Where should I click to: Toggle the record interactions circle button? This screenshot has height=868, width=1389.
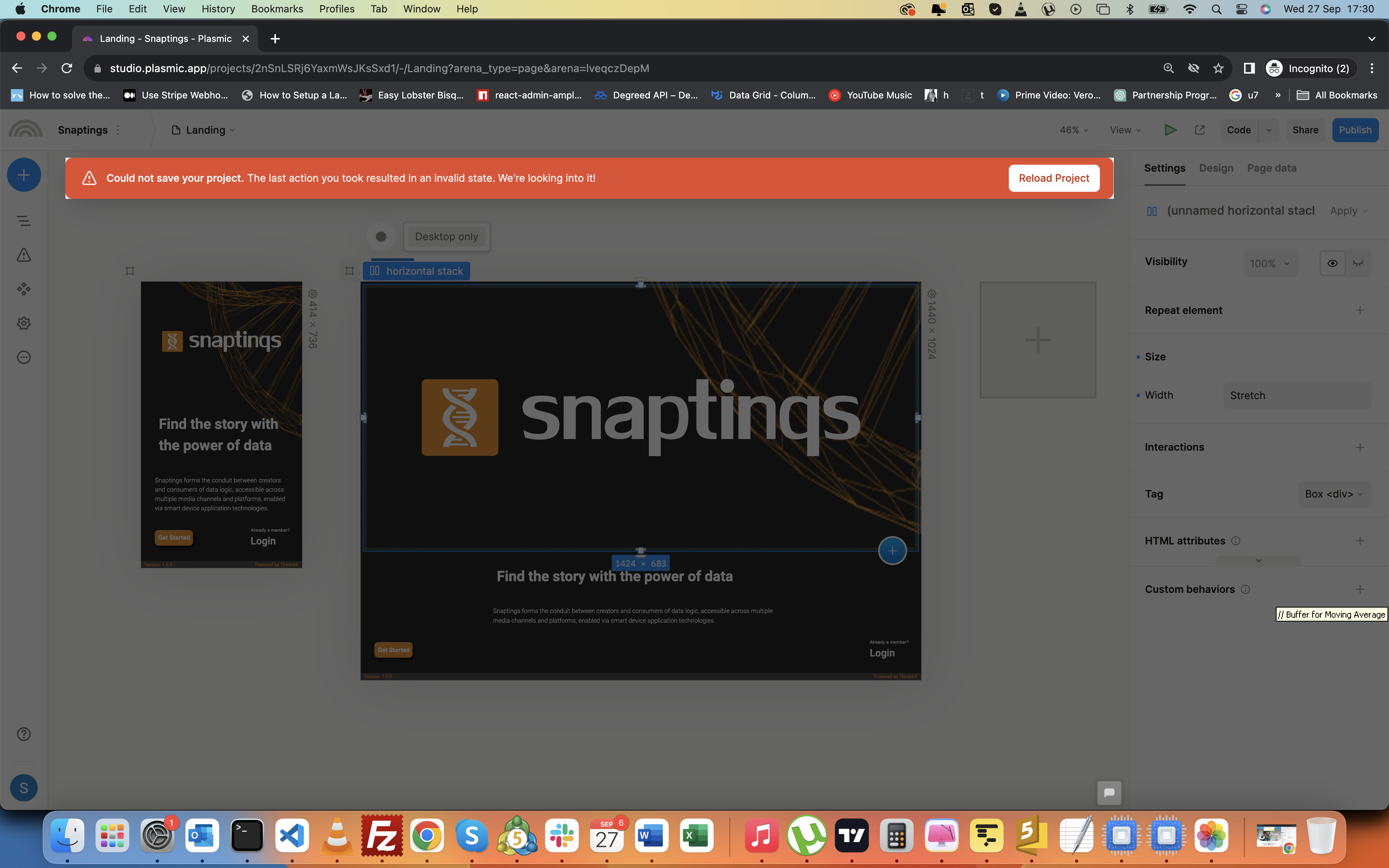click(381, 236)
